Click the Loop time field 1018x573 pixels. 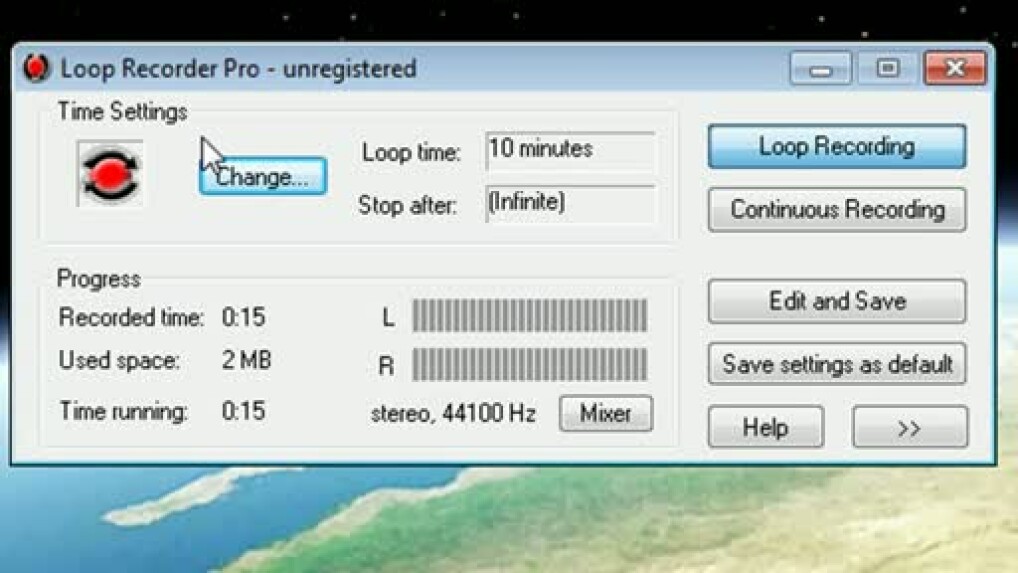coord(570,150)
